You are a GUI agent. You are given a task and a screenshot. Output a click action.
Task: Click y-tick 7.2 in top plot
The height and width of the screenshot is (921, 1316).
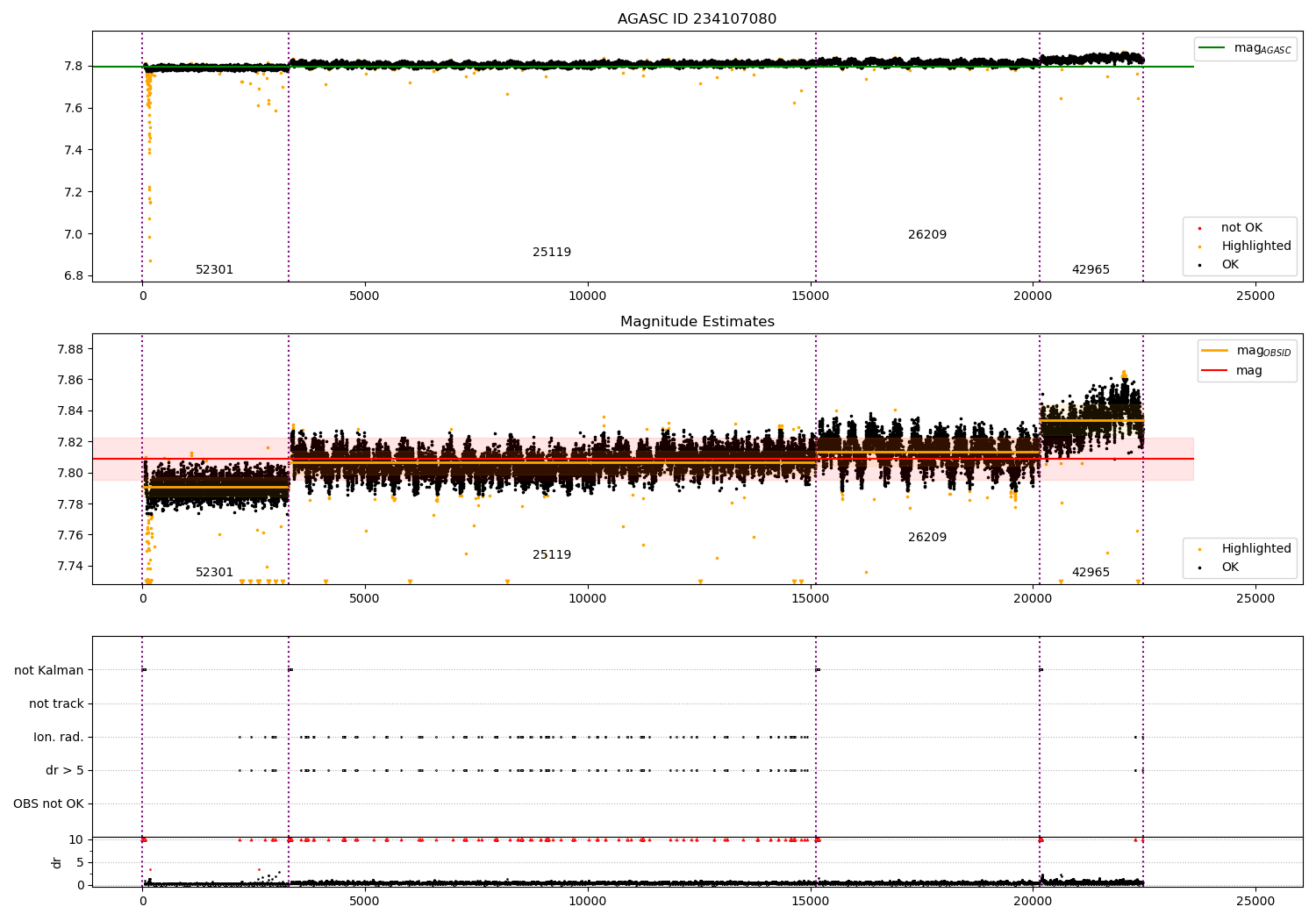click(72, 193)
